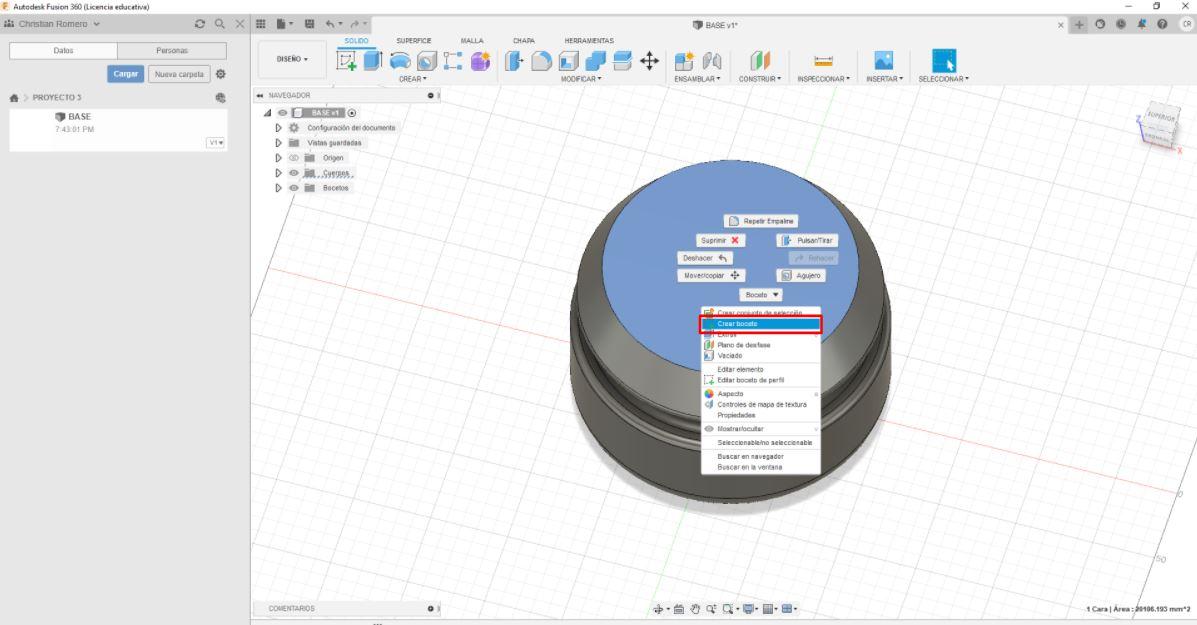Screen dimensions: 1197x625
Task: Switch to the CHAPA tab
Action: [x=524, y=40]
